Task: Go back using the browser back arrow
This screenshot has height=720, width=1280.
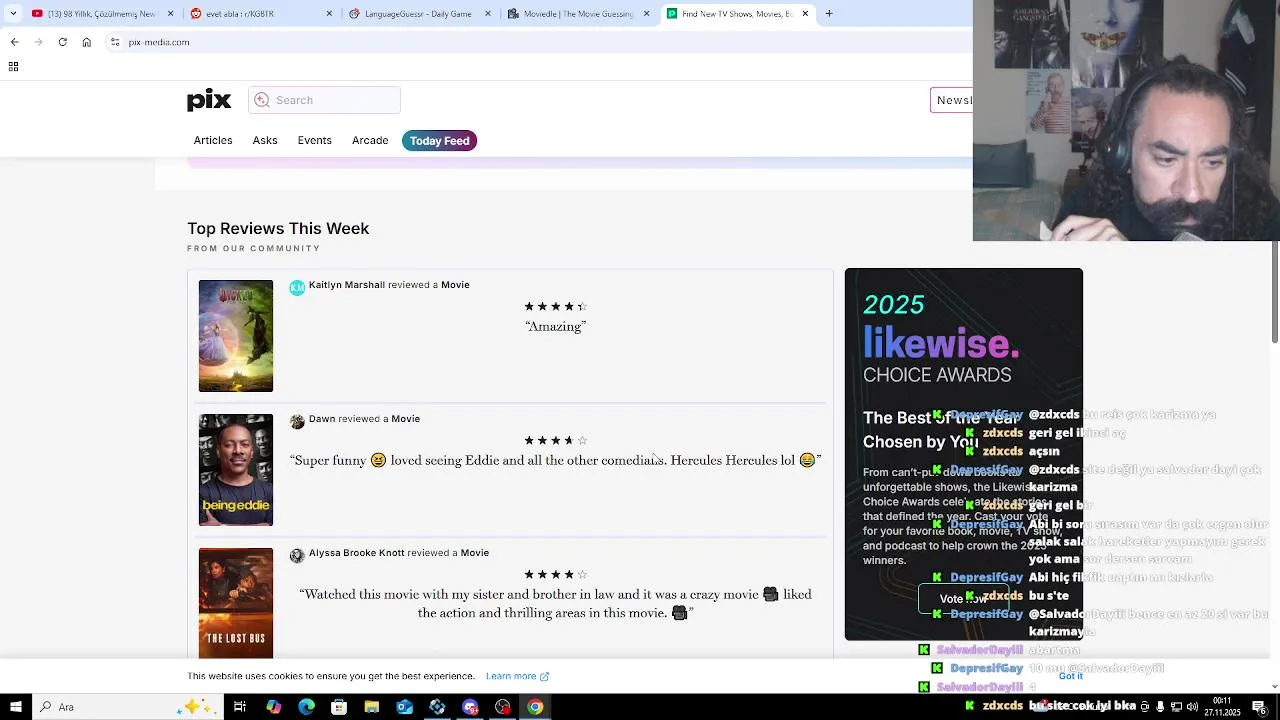Action: click(14, 42)
